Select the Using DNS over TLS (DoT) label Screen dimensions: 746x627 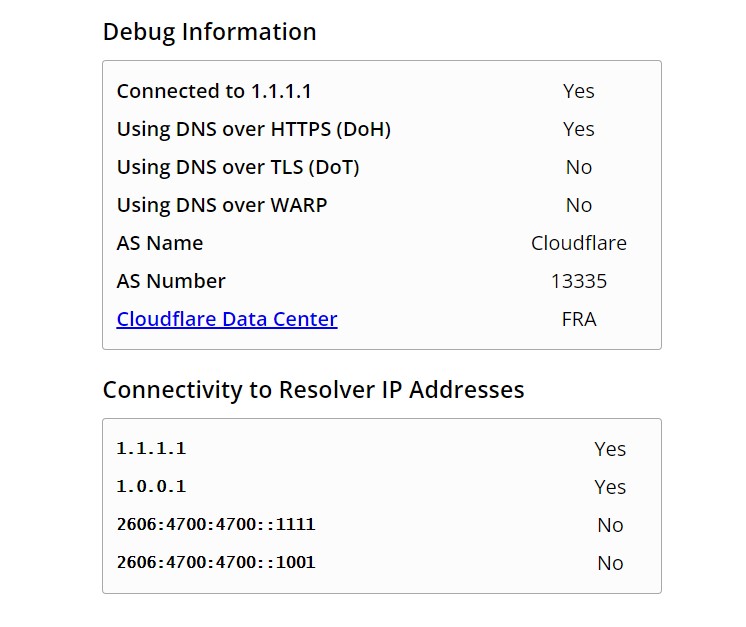pos(238,167)
